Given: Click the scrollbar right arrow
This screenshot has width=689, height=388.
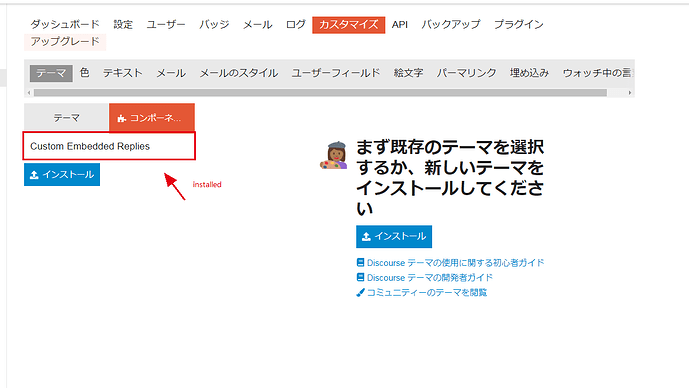Looking at the screenshot, I should (630, 93).
